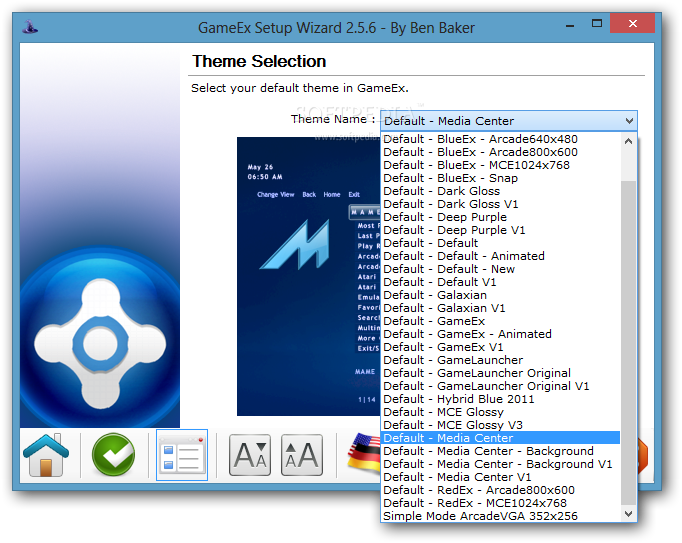Click the dropdown list scrollbar thumb

pos(629,344)
